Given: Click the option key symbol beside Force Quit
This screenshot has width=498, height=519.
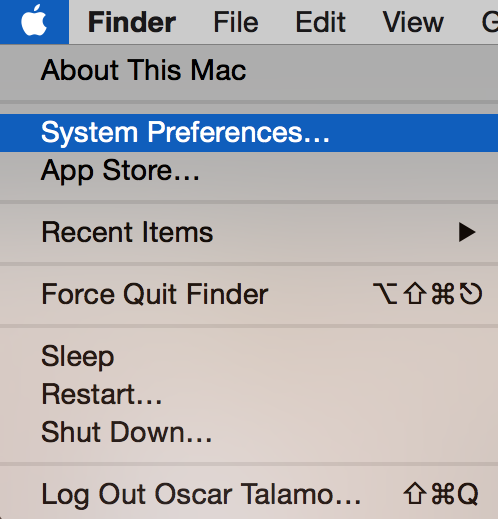Looking at the screenshot, I should pos(385,294).
